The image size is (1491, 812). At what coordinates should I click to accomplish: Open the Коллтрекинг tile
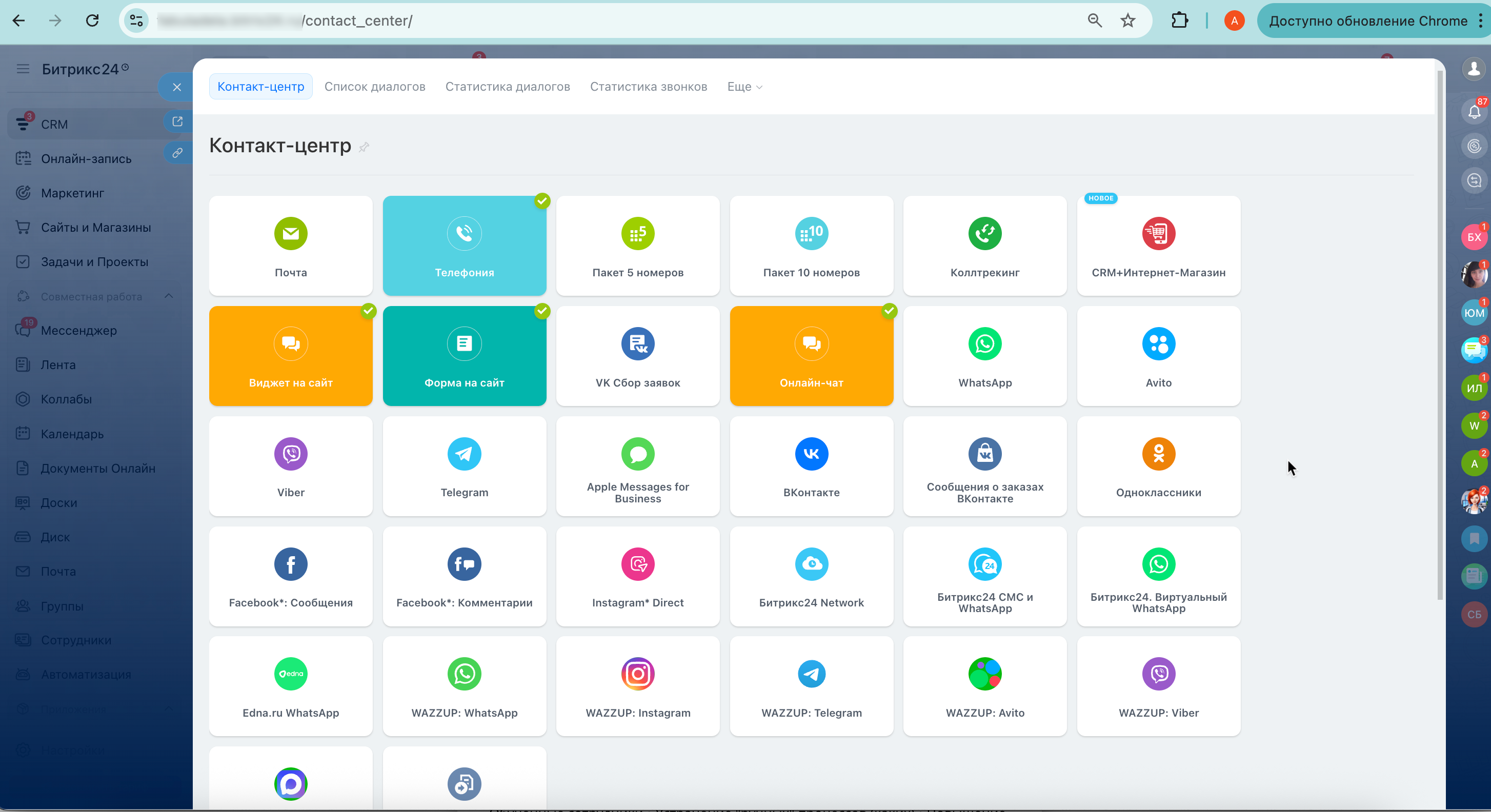click(984, 246)
